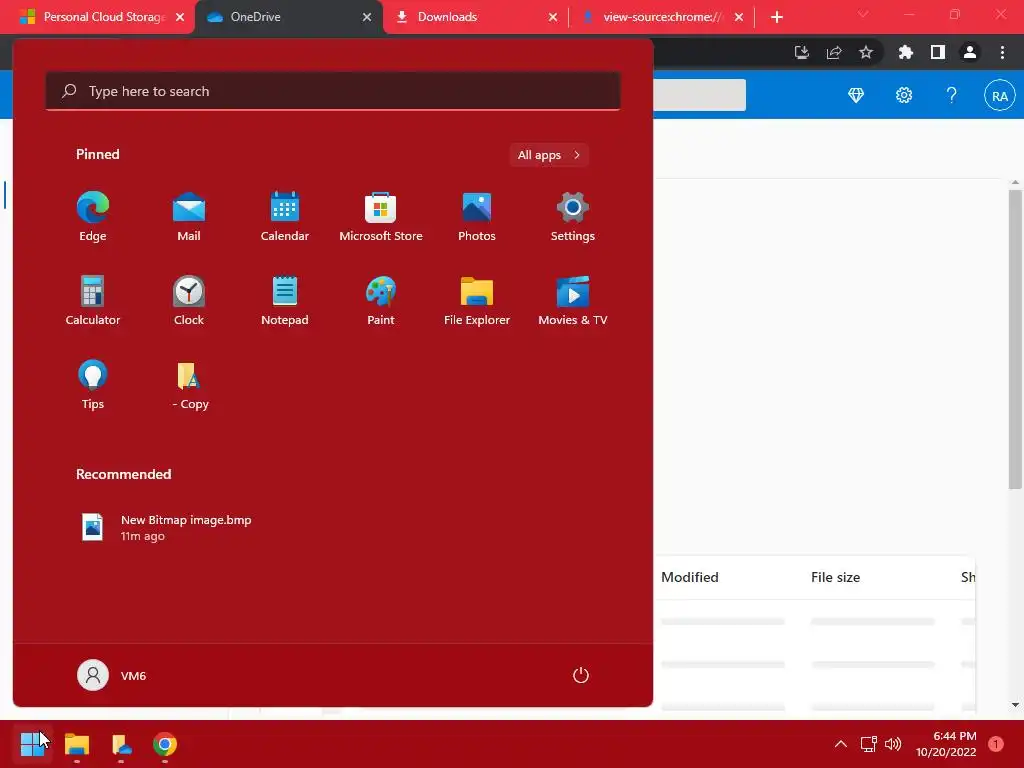
Task: Open the Tips app
Action: 93,385
